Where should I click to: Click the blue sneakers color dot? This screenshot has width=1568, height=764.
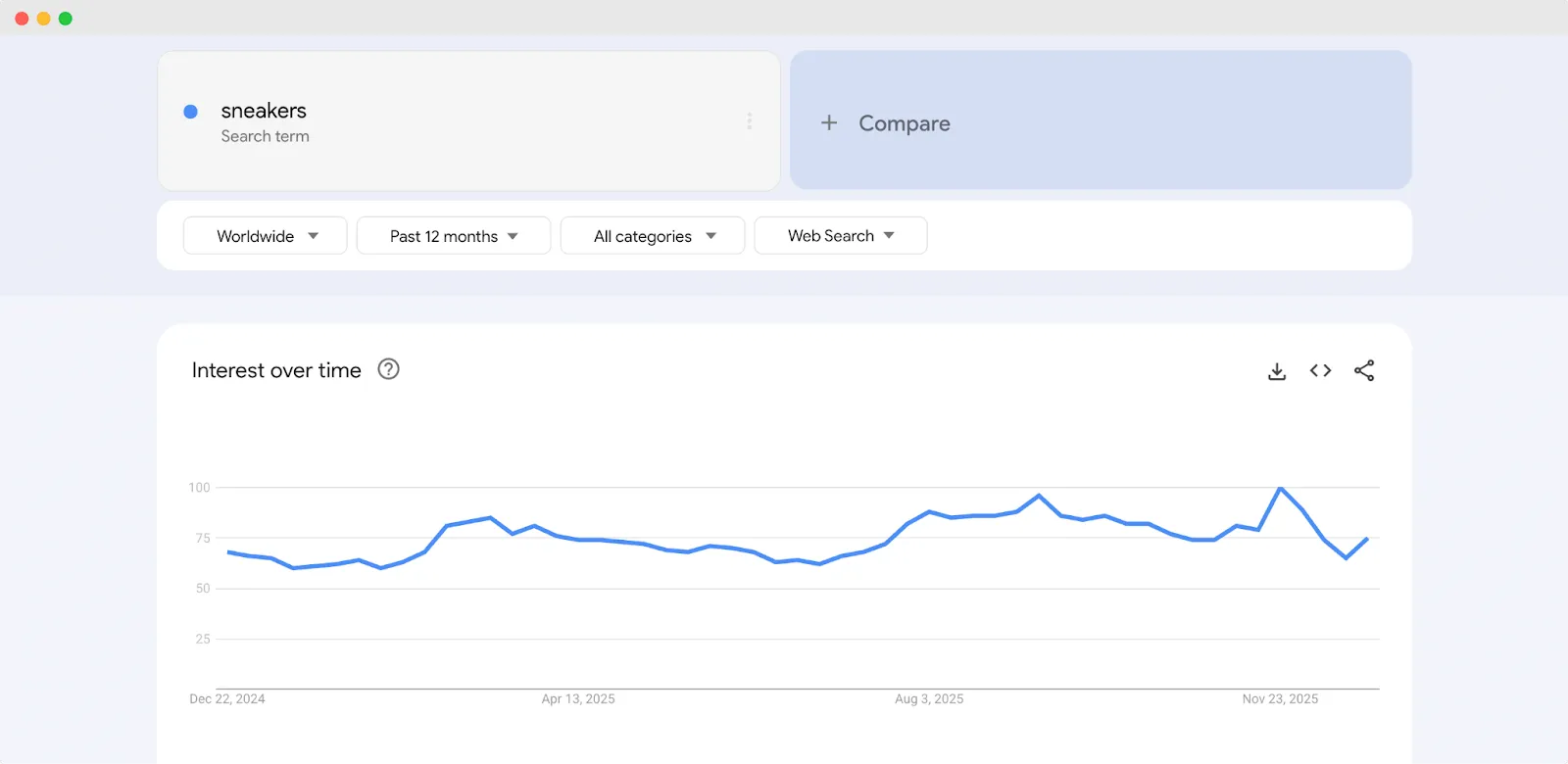click(191, 112)
